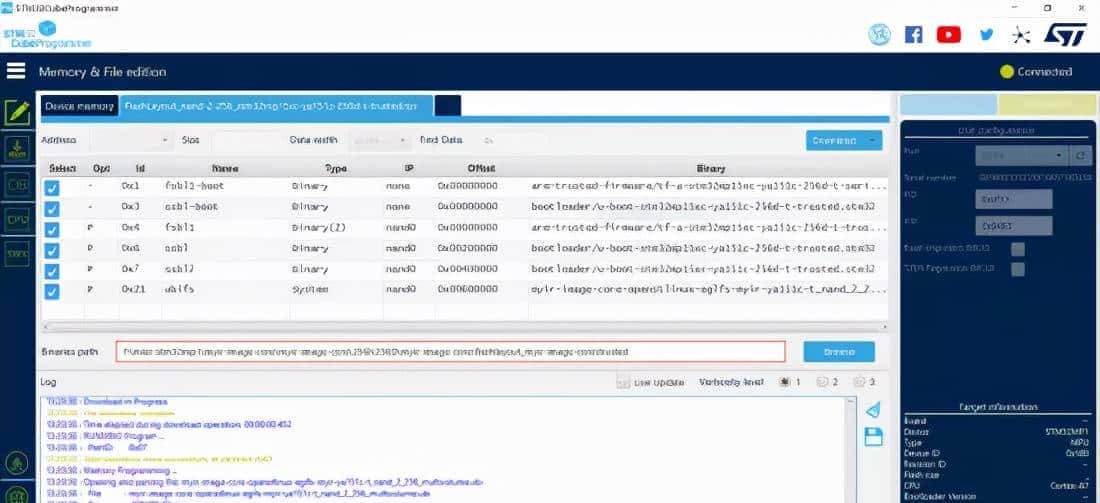The width and height of the screenshot is (1100, 503).
Task: Switch to the Device memory tab
Action: point(79,106)
